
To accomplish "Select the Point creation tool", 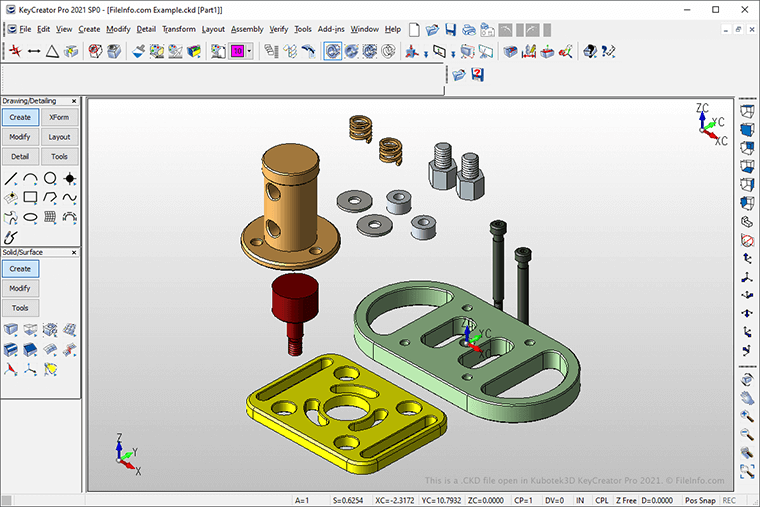I will coord(70,179).
